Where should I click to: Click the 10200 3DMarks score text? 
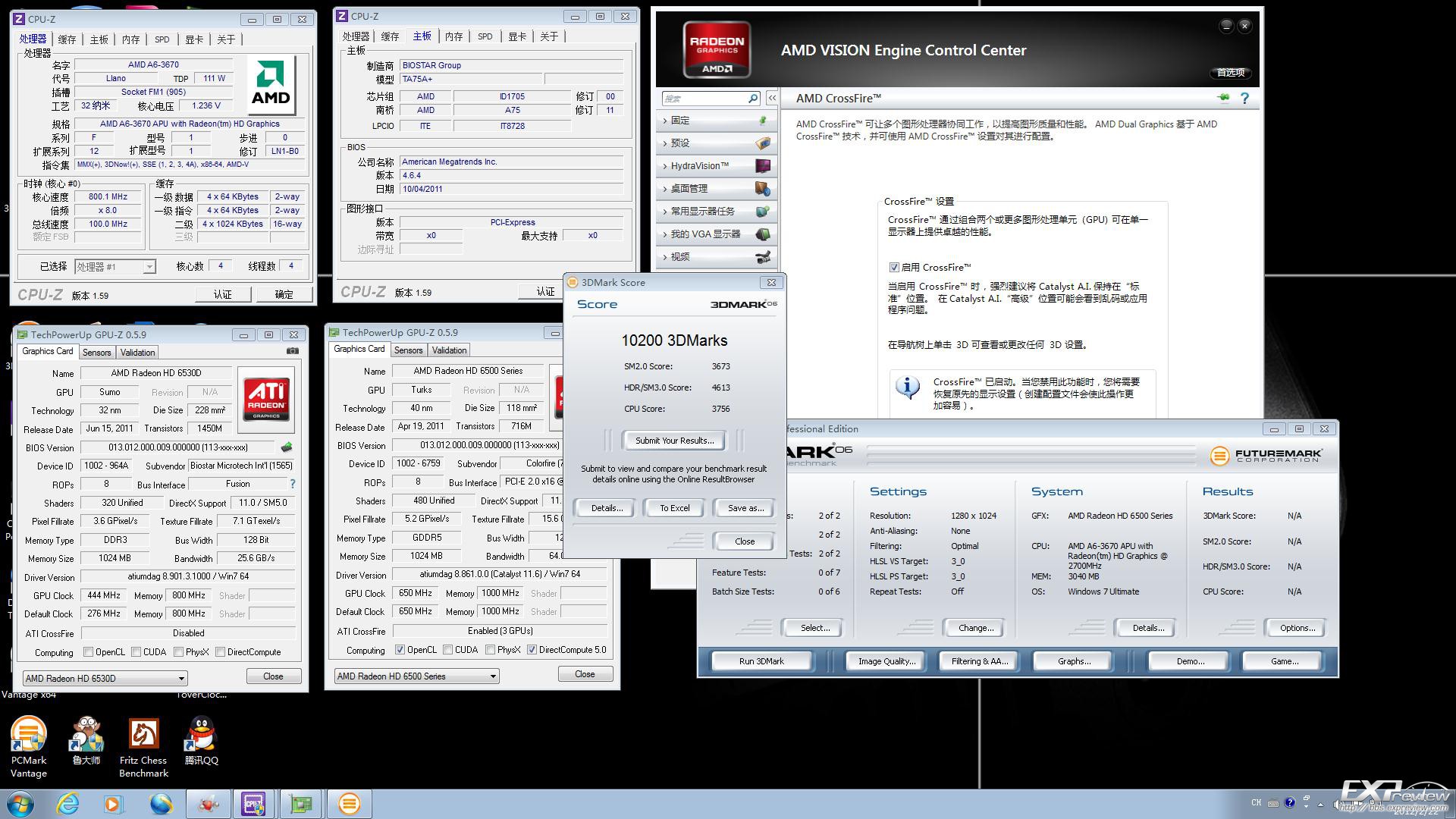[674, 340]
